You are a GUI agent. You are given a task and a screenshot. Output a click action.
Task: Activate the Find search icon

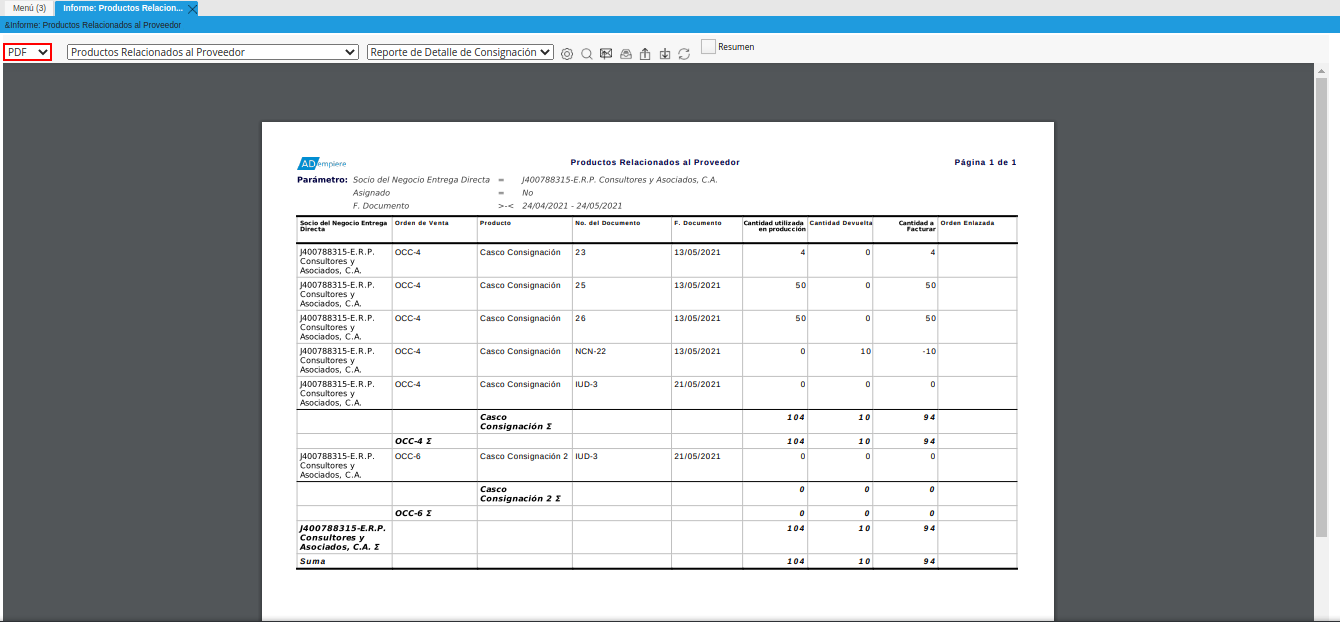click(x=586, y=52)
